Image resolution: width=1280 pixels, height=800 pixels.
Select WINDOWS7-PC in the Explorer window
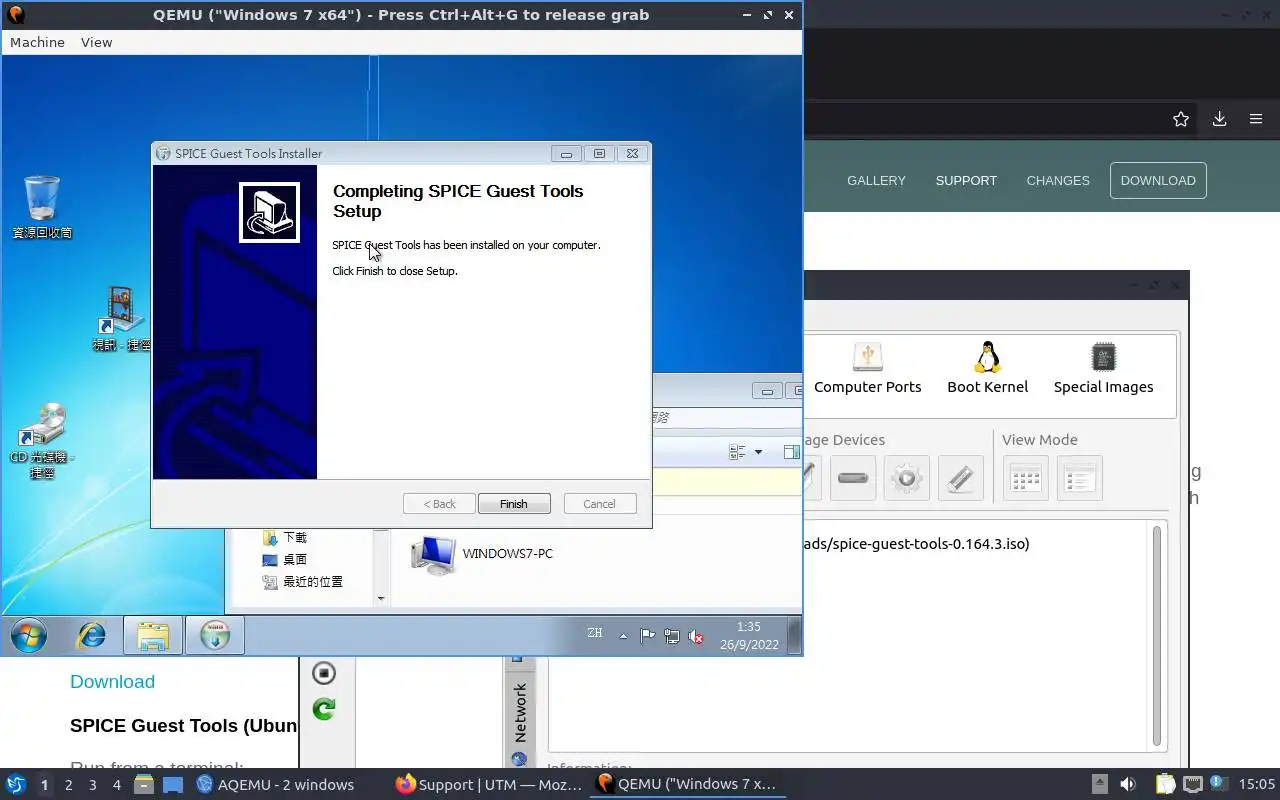pos(482,554)
